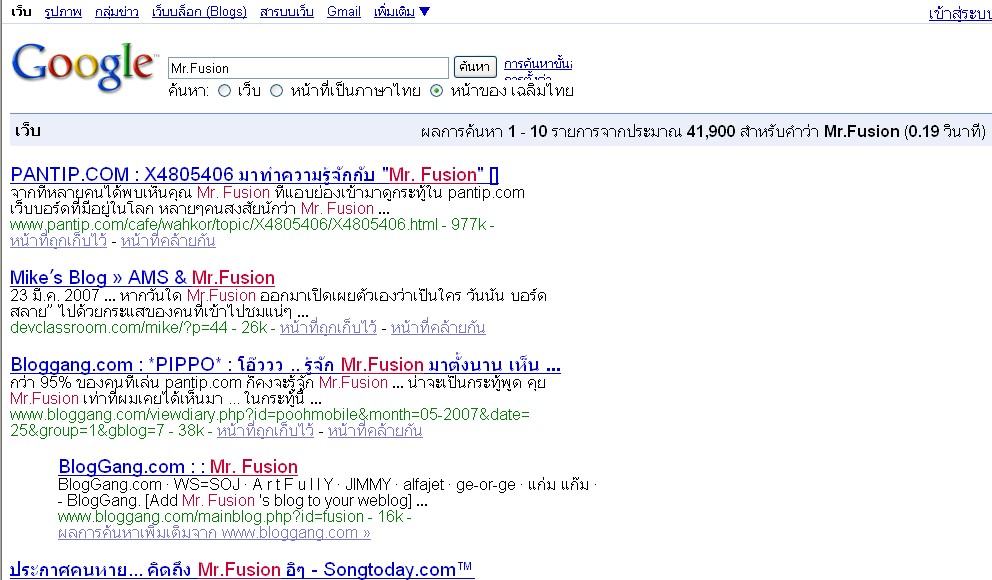This screenshot has width=992, height=580.
Task: Select the หน้าของ เฉลิมไทย radio button
Action: pyautogui.click(x=437, y=91)
